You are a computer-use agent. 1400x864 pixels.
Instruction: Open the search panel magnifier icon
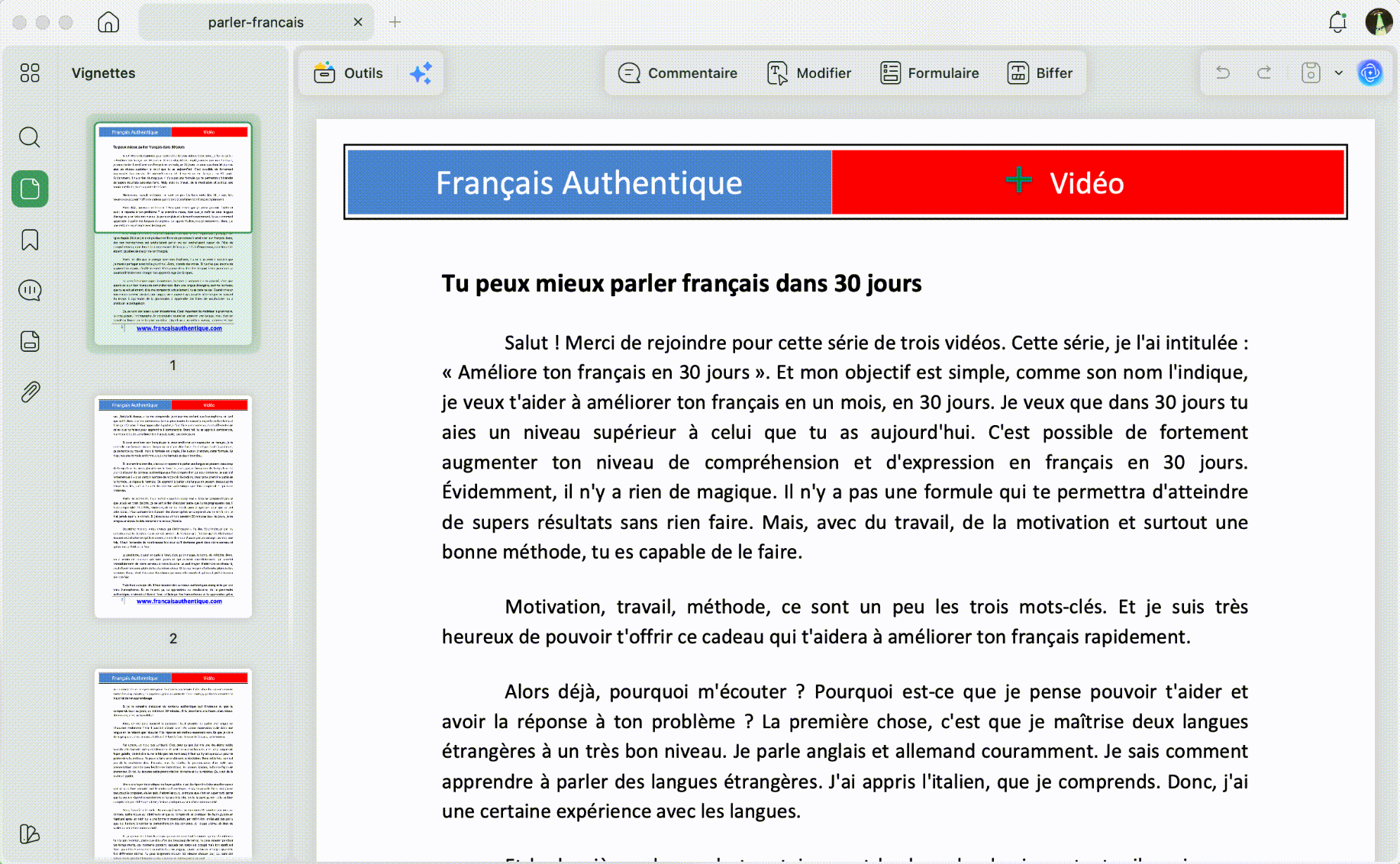click(x=30, y=137)
